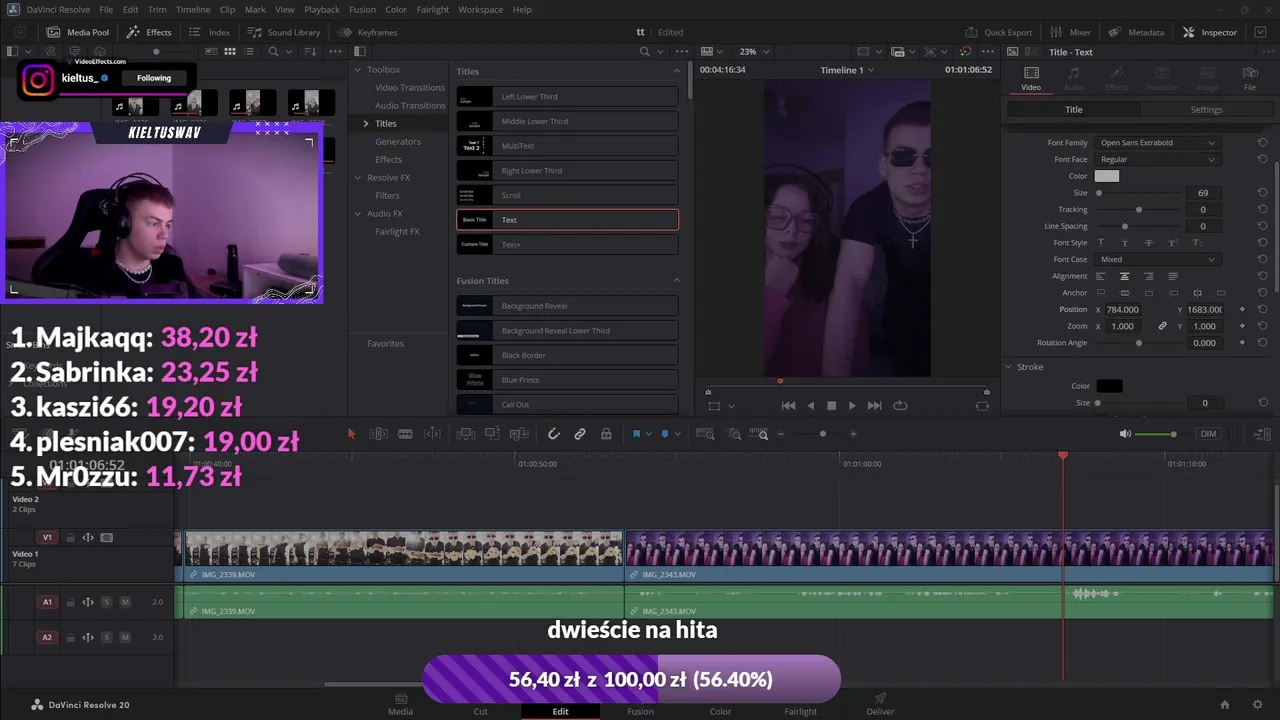The width and height of the screenshot is (1280, 720).
Task: Click timeline zoom plus button
Action: (853, 434)
